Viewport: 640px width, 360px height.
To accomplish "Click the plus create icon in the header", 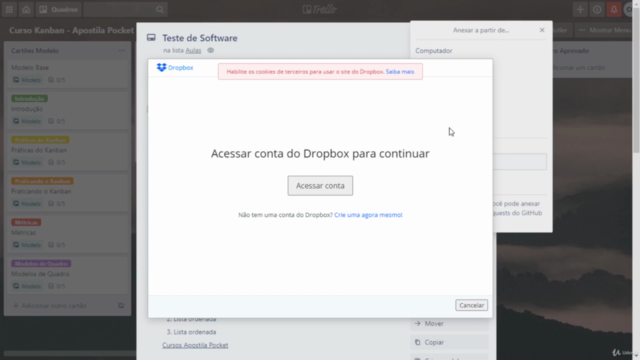I will (580, 9).
